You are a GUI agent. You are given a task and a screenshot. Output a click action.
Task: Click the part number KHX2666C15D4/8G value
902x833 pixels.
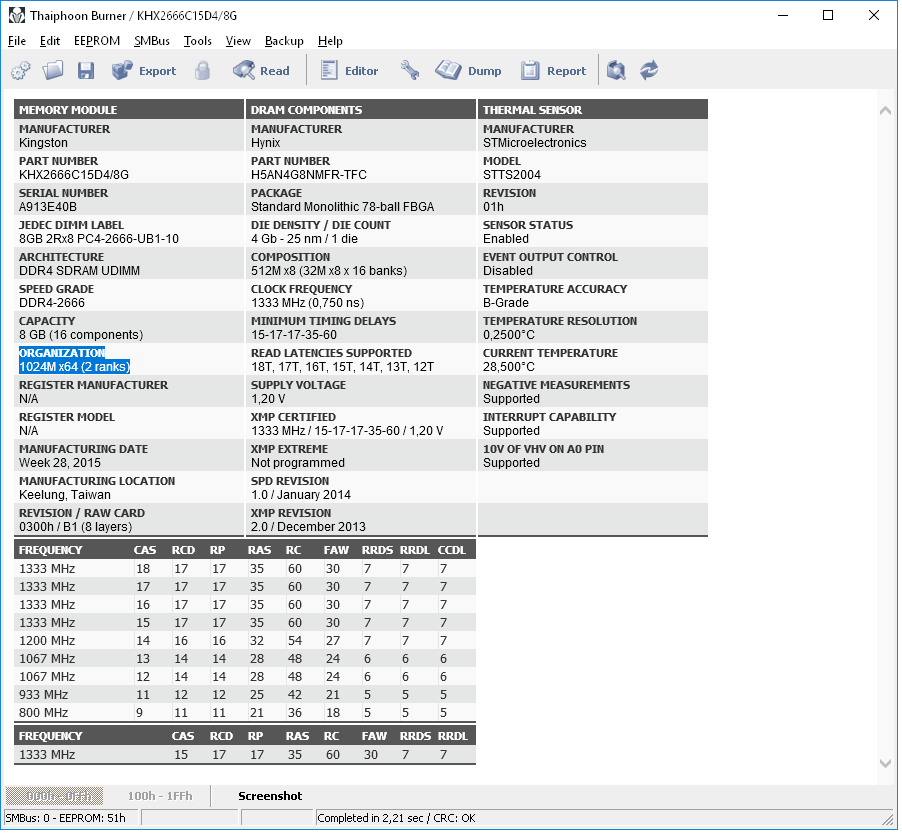pyautogui.click(x=74, y=175)
